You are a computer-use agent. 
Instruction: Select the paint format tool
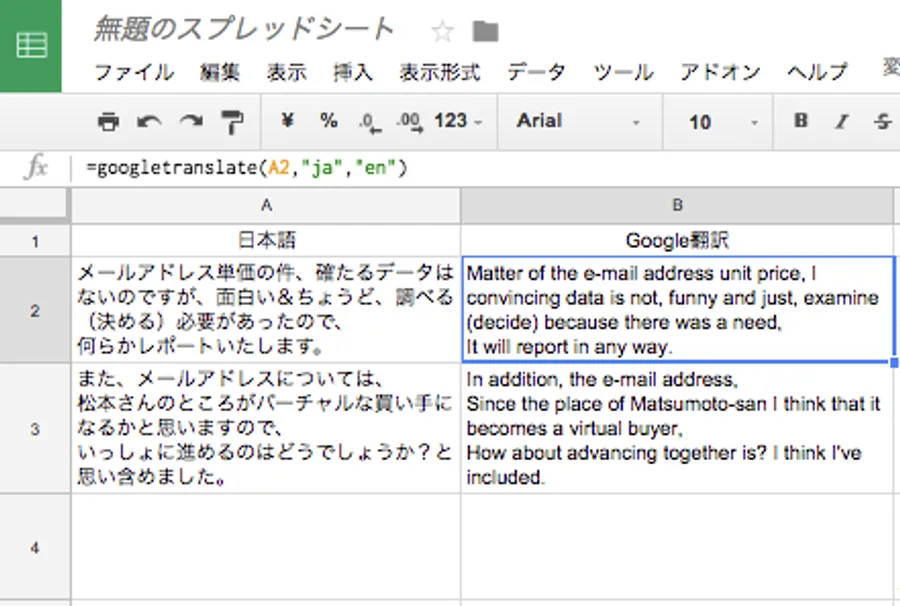(232, 122)
